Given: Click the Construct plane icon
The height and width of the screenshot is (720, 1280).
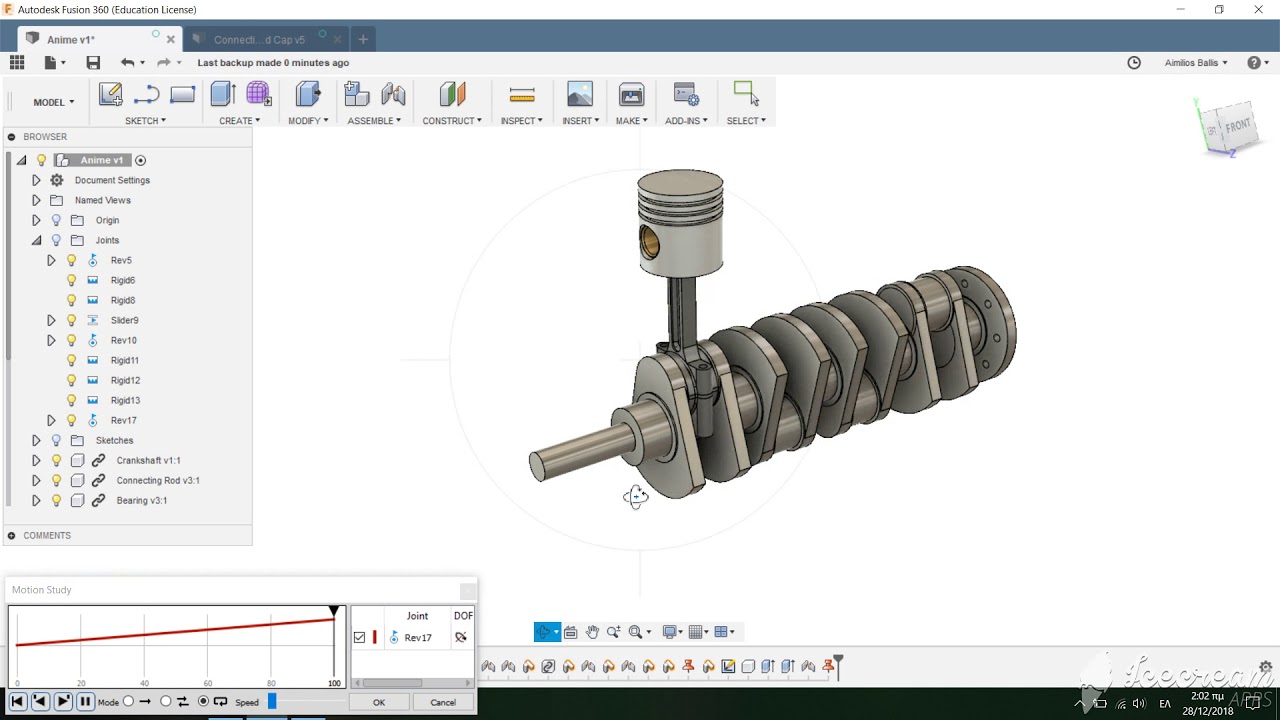Looking at the screenshot, I should coord(452,94).
